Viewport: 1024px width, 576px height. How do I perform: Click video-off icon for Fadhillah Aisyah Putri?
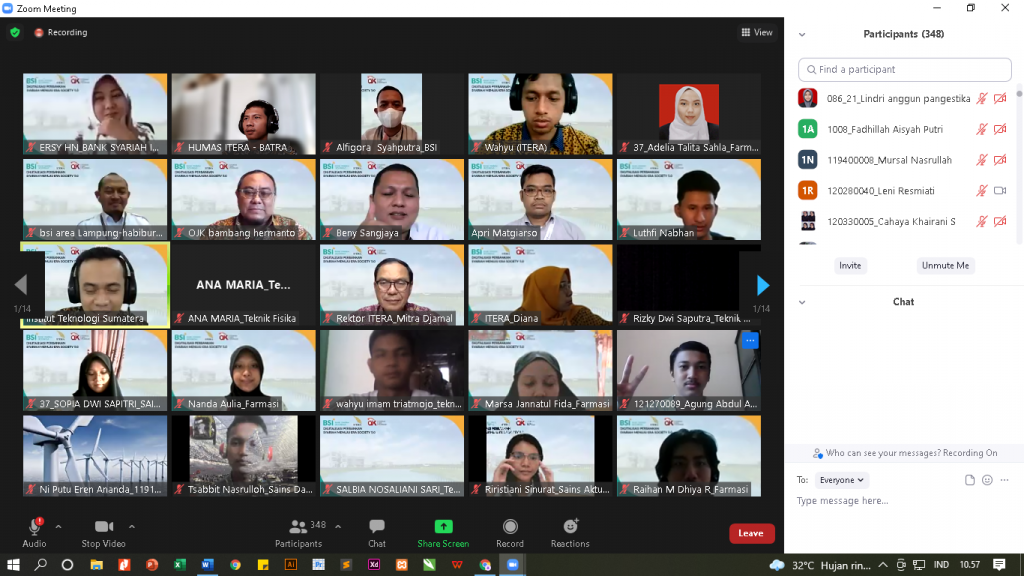tap(1000, 129)
